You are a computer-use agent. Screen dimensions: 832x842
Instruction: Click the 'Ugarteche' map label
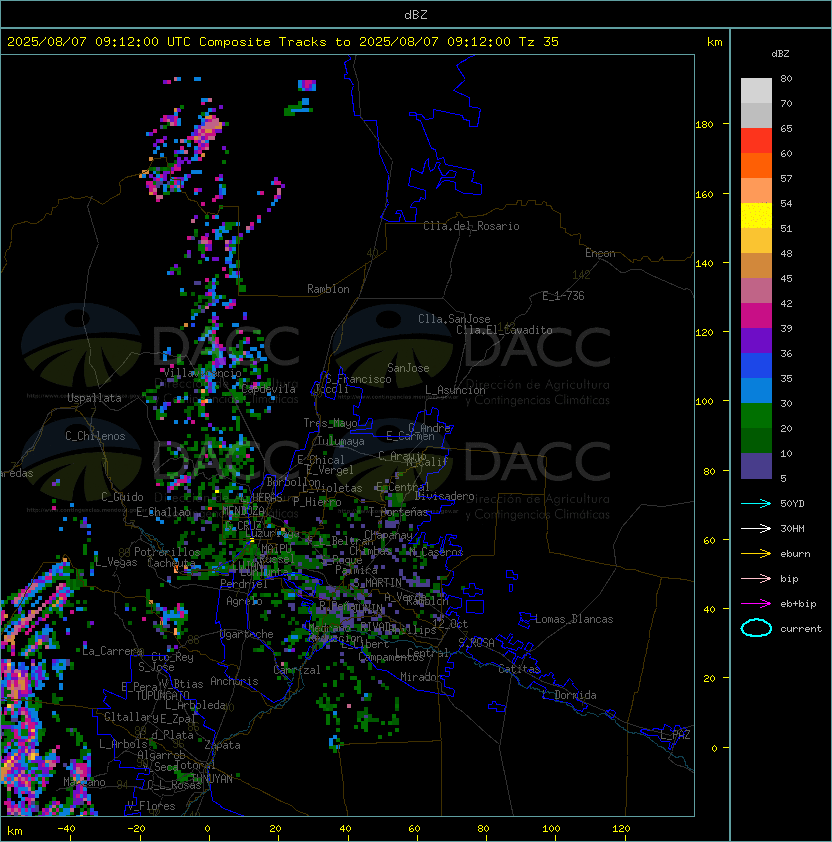[247, 634]
